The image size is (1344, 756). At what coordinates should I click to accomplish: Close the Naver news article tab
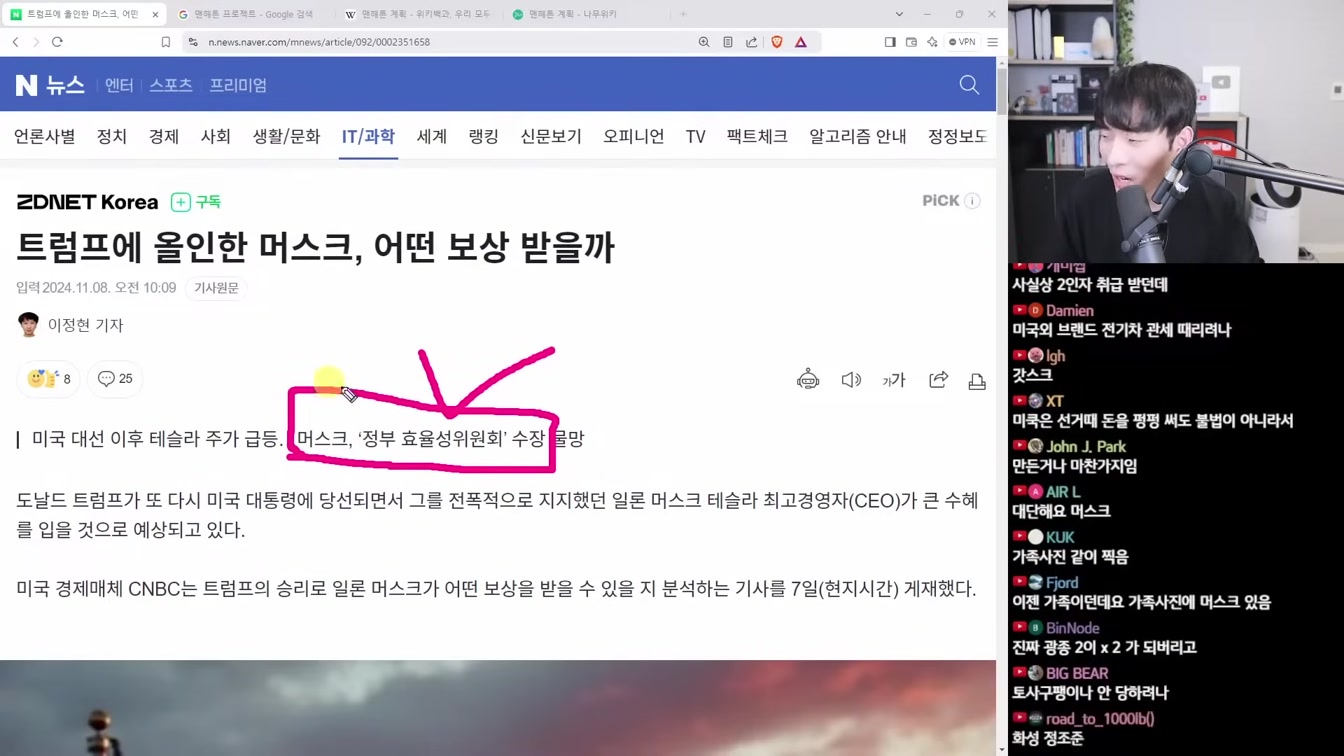pos(155,14)
